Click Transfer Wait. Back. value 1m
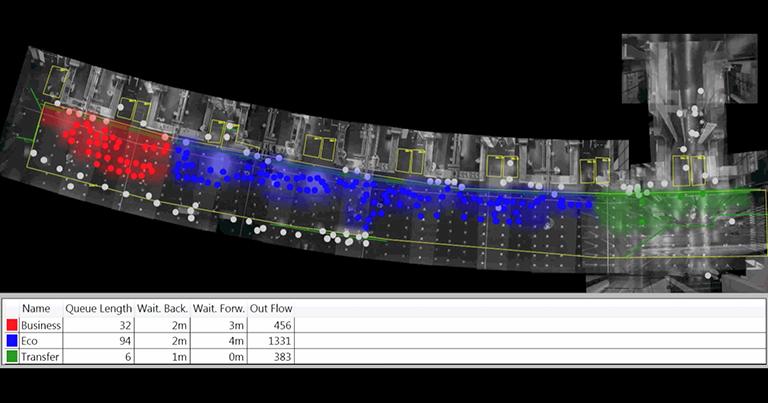 pyautogui.click(x=180, y=356)
